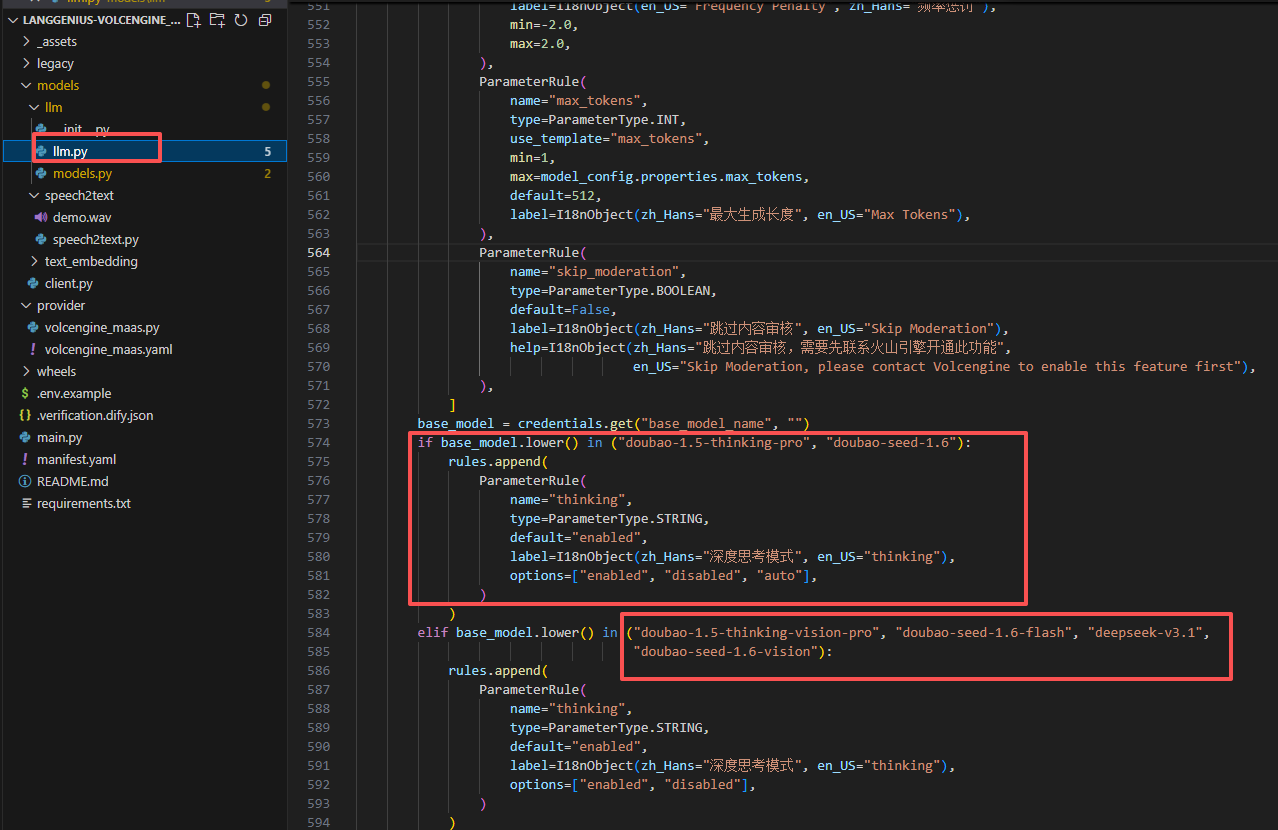
Task: Click the Python icon beside volcengine_maas.py
Action: [x=33, y=327]
